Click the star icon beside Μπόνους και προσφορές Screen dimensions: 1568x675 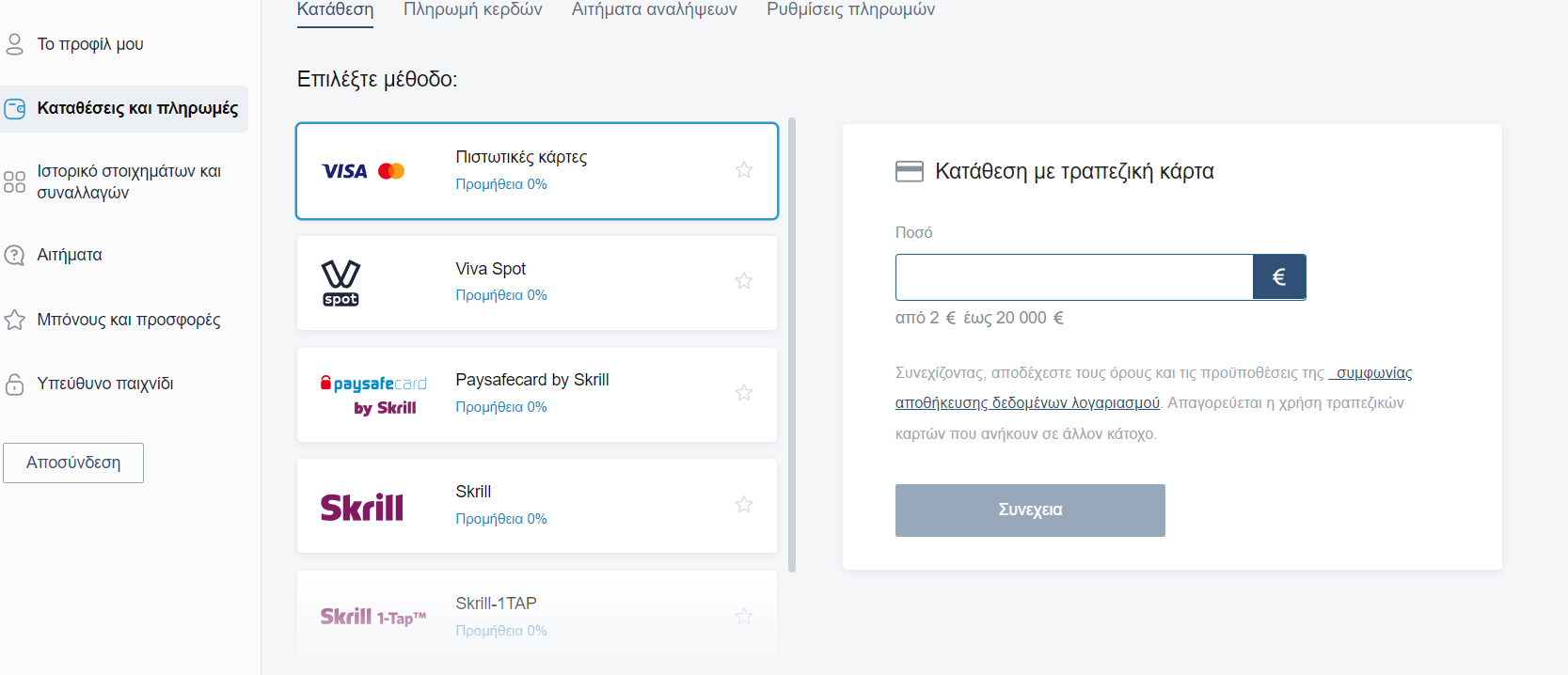coord(14,320)
